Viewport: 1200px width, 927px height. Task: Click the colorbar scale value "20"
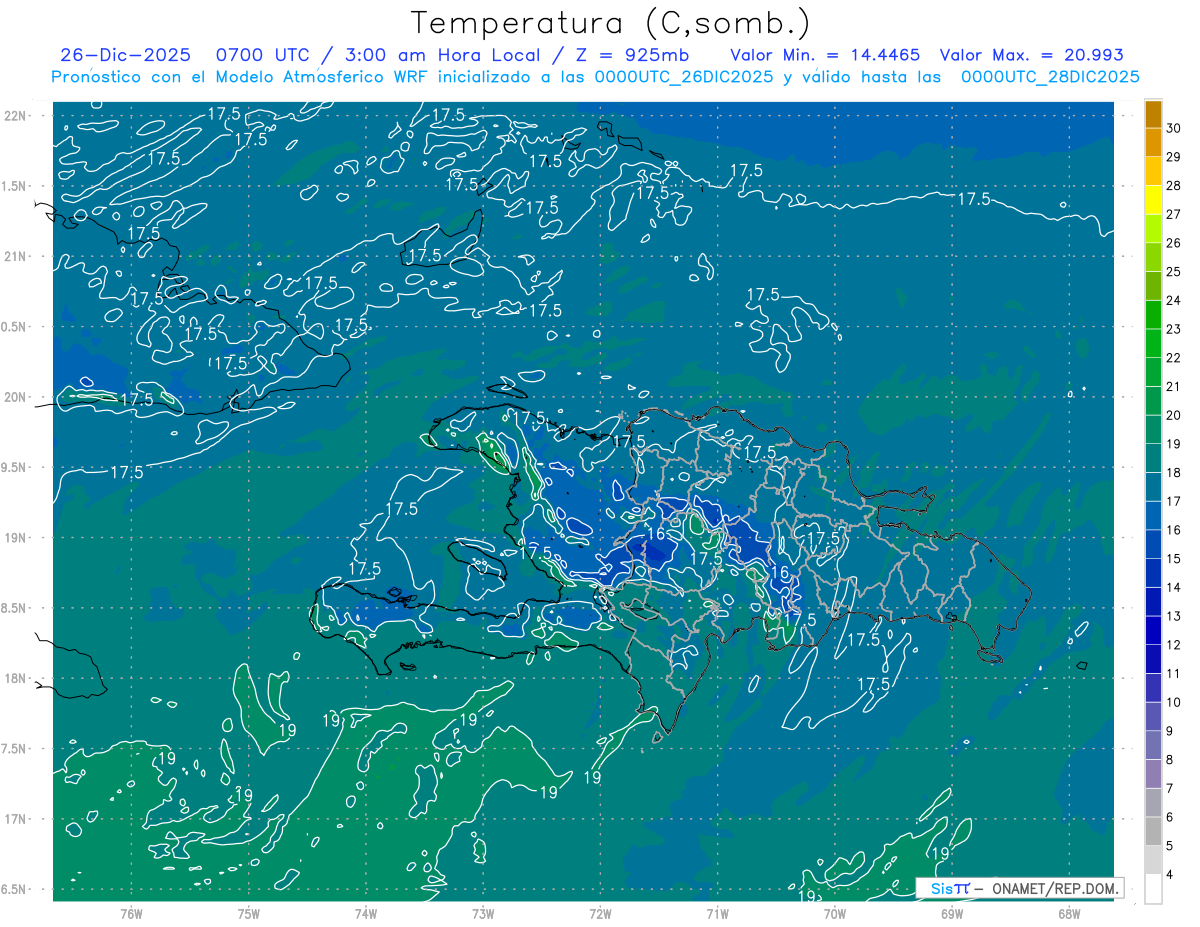pyautogui.click(x=1174, y=415)
